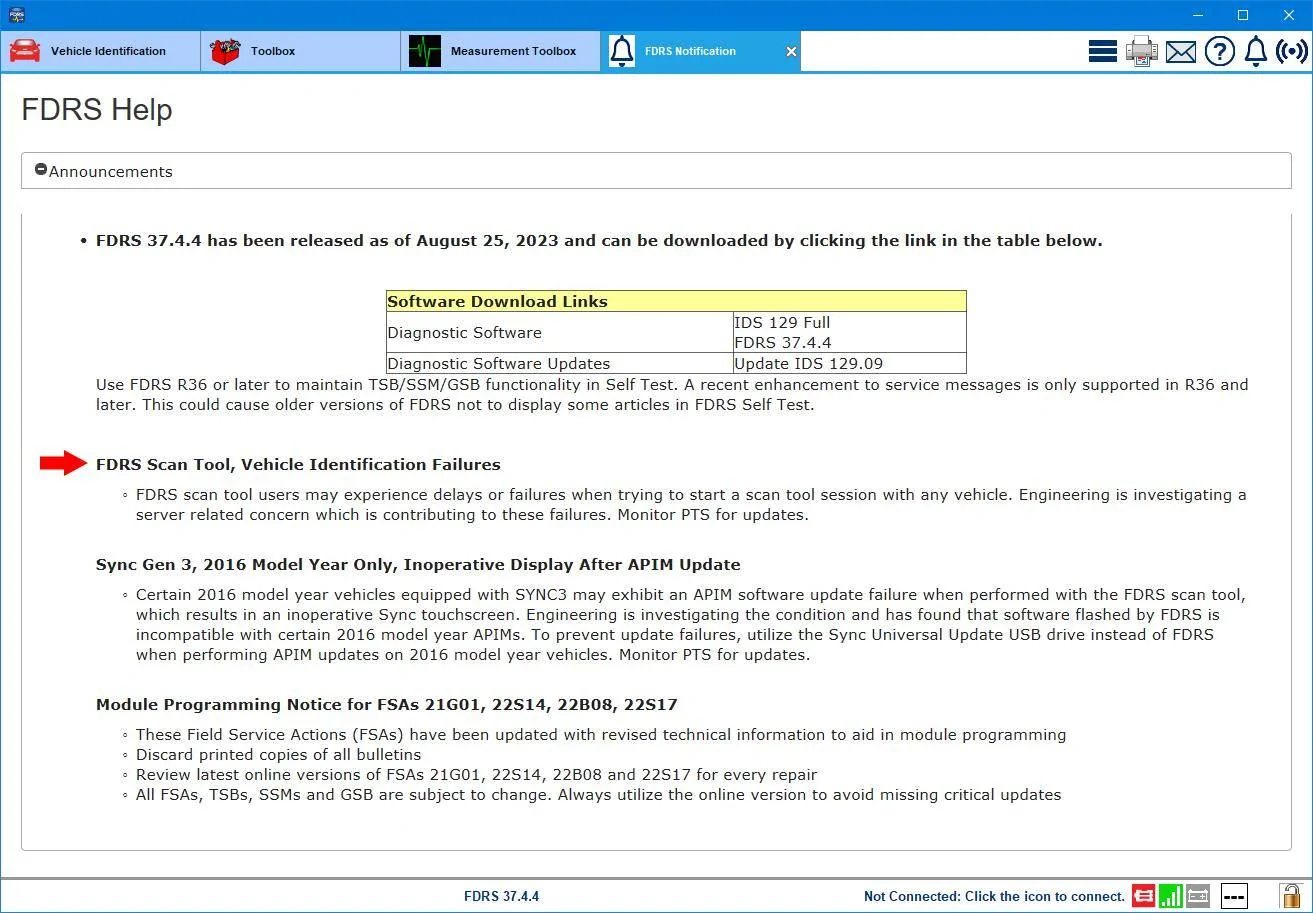This screenshot has height=913, width=1313.
Task: Click the Software Download Links header
Action: point(676,301)
